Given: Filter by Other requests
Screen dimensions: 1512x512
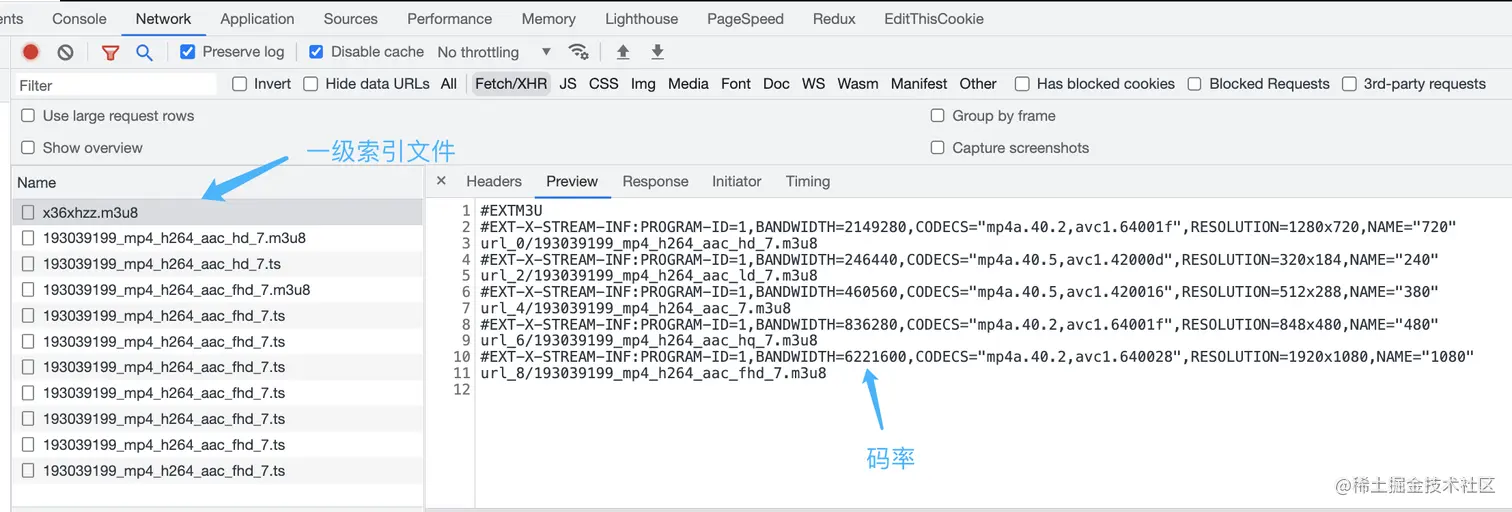Looking at the screenshot, I should click(x=978, y=84).
